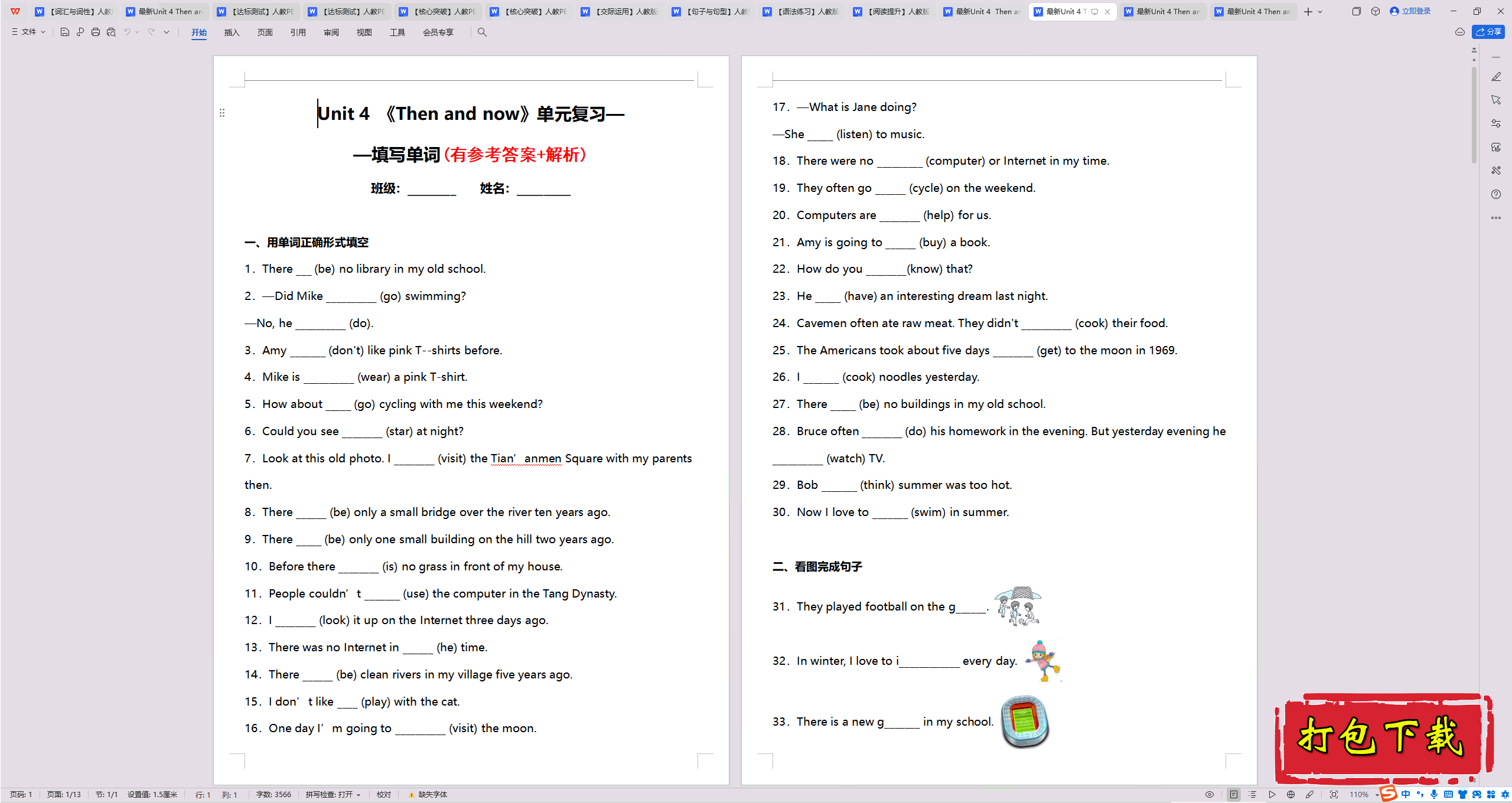Switch to the 【阅读提升】 document tab
Image resolution: width=1512 pixels, height=803 pixels.
pyautogui.click(x=892, y=11)
